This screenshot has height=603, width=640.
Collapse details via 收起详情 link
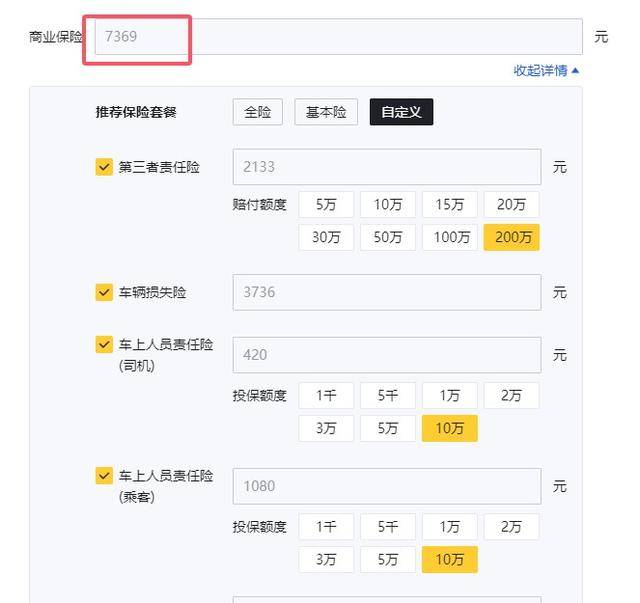[x=546, y=71]
